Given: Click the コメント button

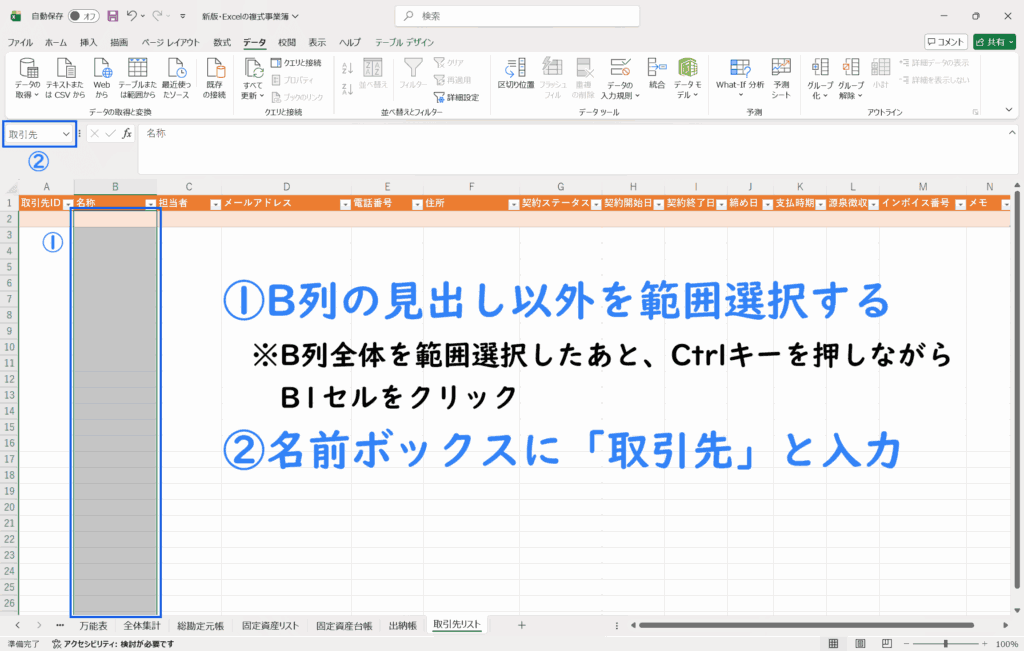Looking at the screenshot, I should pos(945,42).
